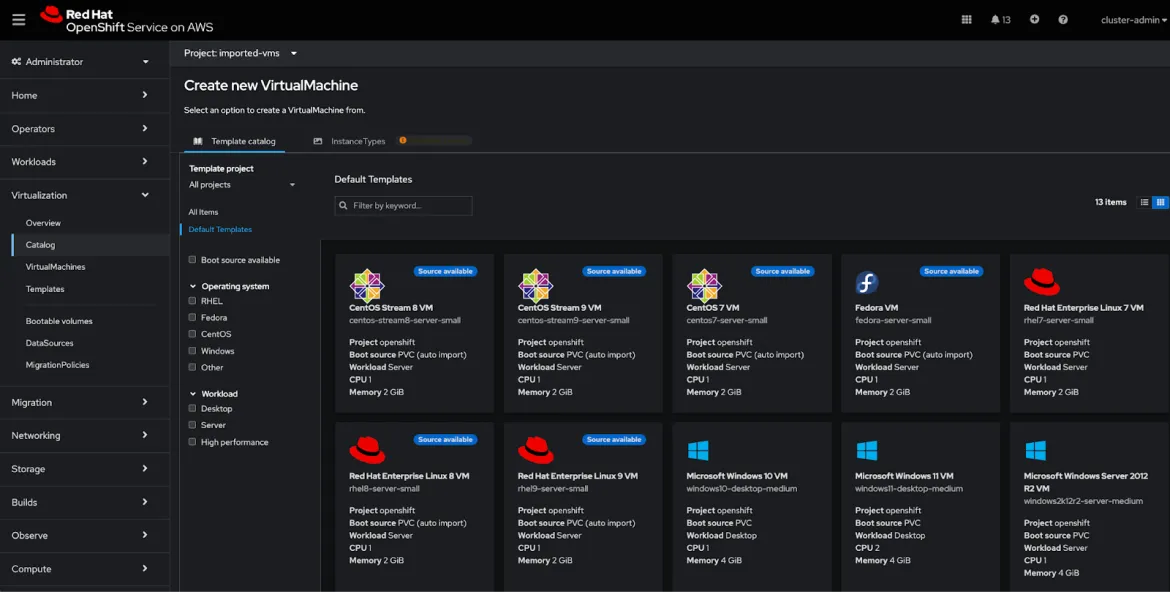
Task: Open MigrationPolicies in the sidebar
Action: coord(57,365)
